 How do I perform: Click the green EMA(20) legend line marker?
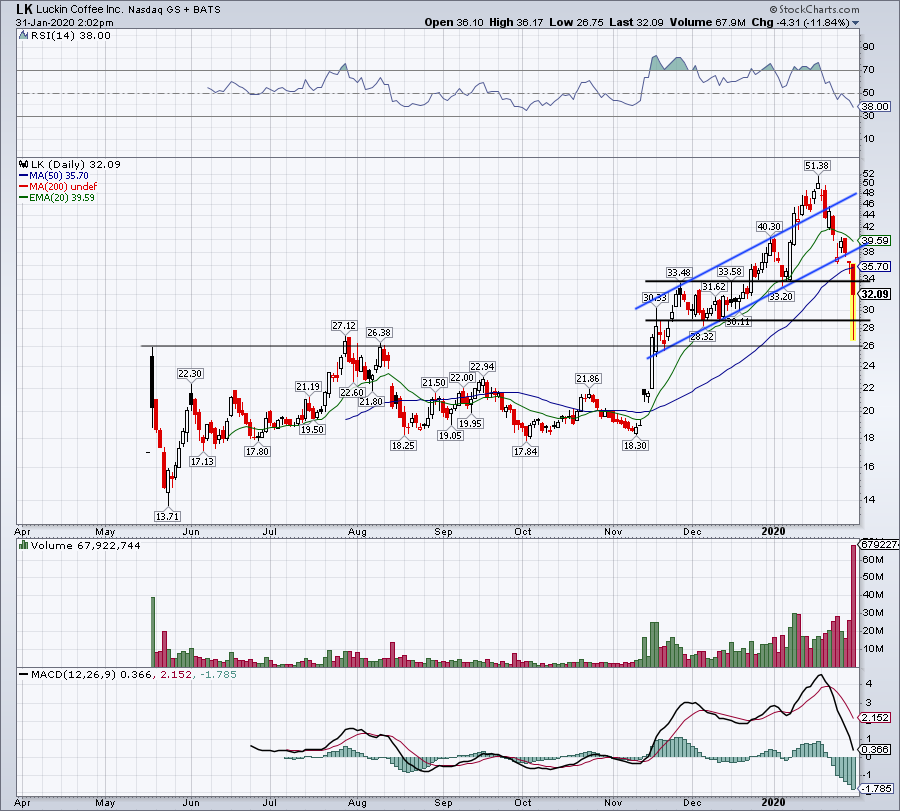[x=24, y=197]
